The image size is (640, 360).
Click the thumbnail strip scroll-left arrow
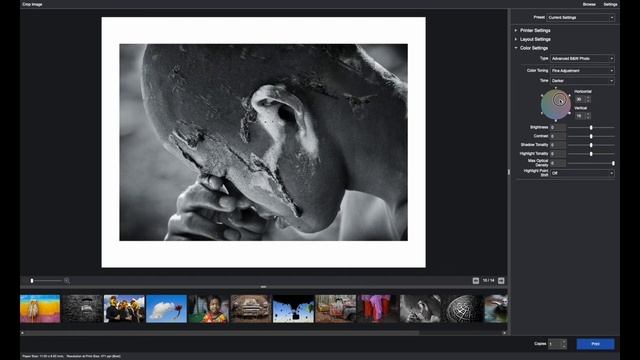22,333
